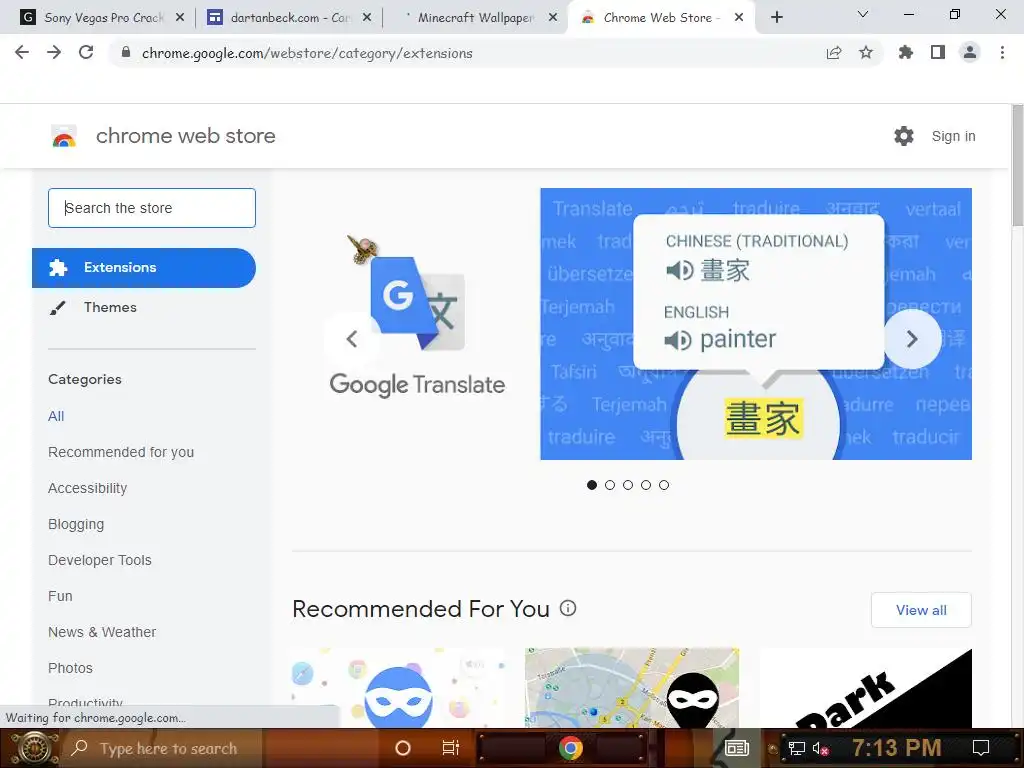Open the blue masked-face extension card
Viewport: 1024px width, 768px height.
click(398, 688)
